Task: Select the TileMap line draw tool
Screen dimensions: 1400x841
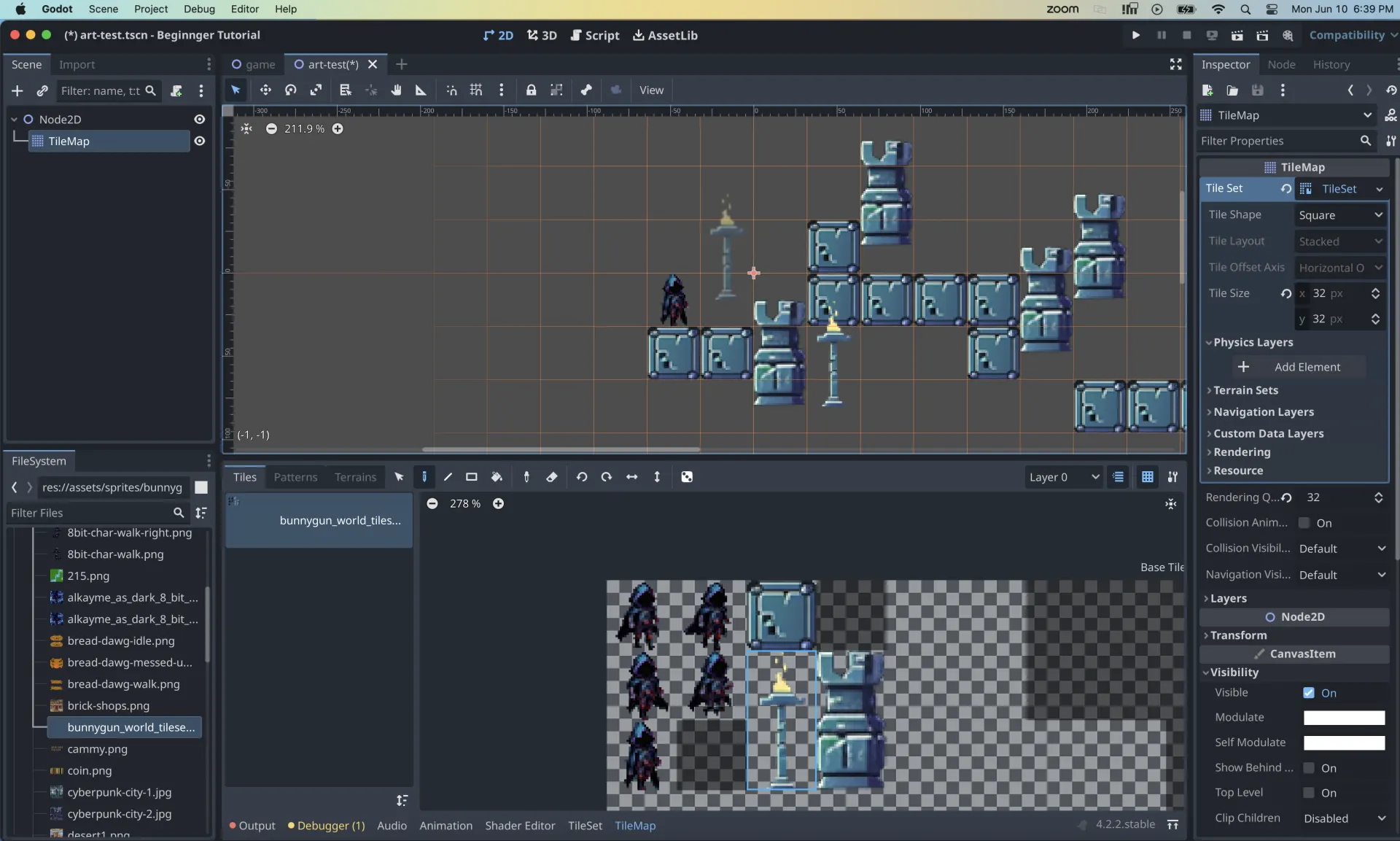Action: coord(448,477)
